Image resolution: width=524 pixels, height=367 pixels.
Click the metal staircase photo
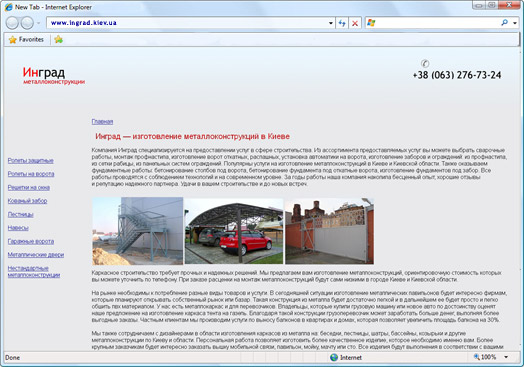(x=138, y=231)
